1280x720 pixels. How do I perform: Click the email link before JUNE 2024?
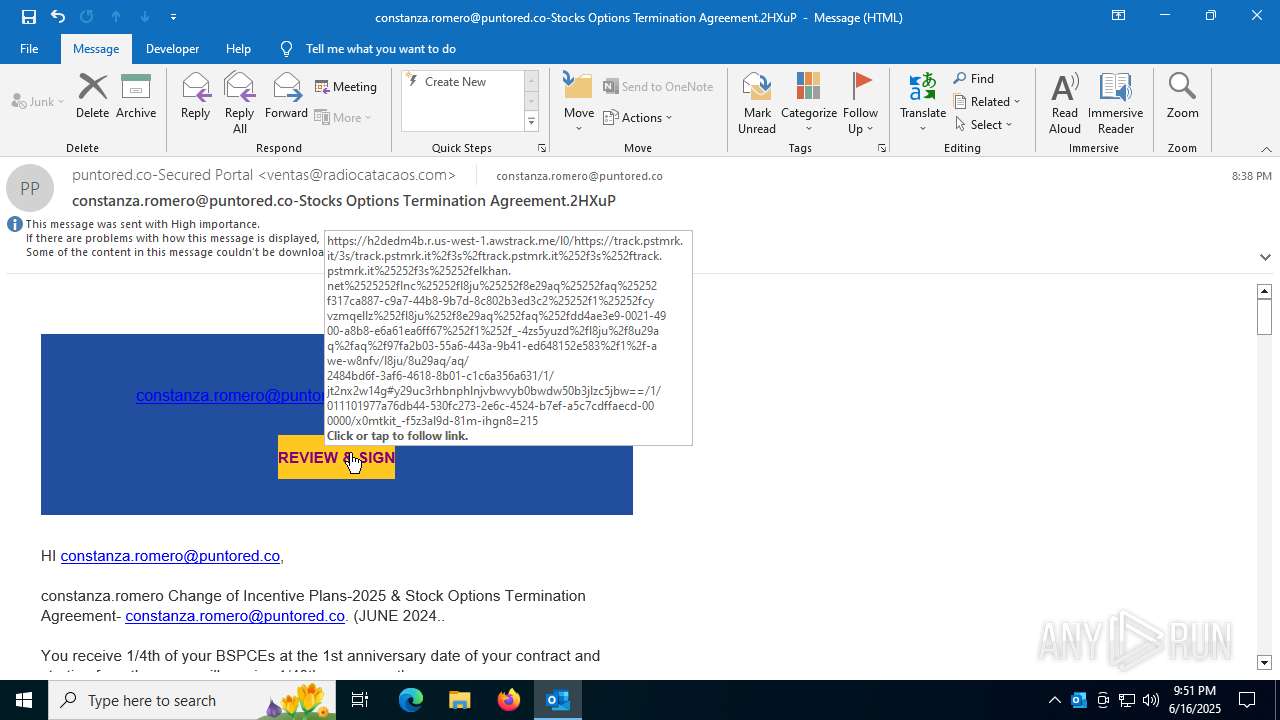click(x=235, y=616)
